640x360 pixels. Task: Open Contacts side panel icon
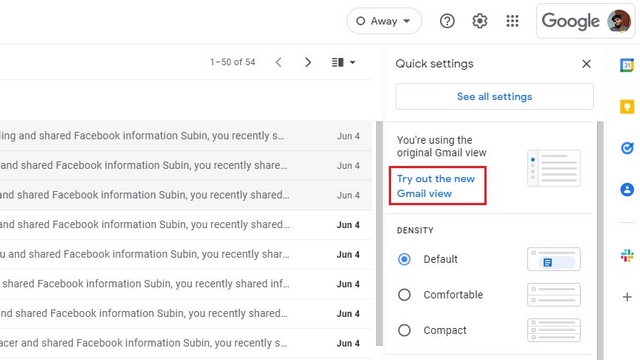click(627, 189)
